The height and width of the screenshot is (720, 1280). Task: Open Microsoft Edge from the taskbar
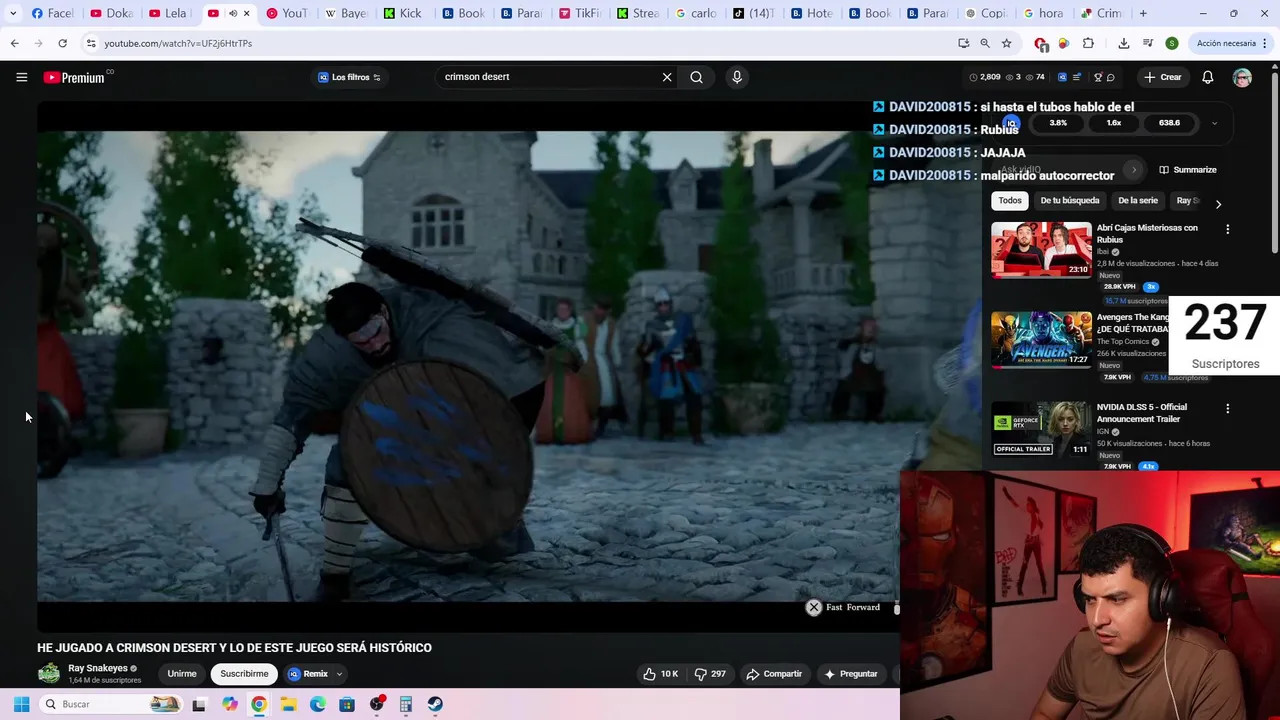tap(318, 704)
